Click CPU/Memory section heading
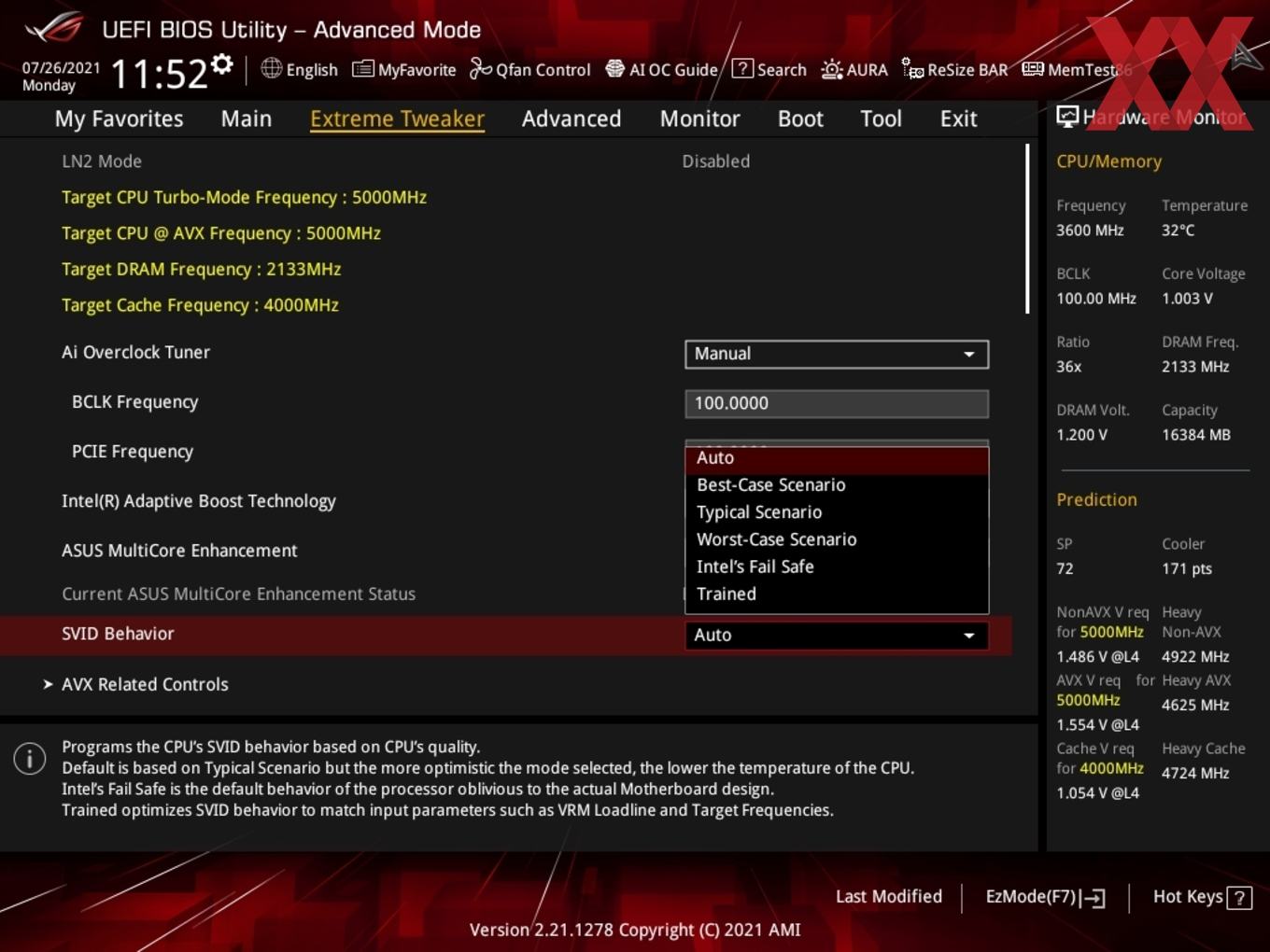 point(1108,161)
